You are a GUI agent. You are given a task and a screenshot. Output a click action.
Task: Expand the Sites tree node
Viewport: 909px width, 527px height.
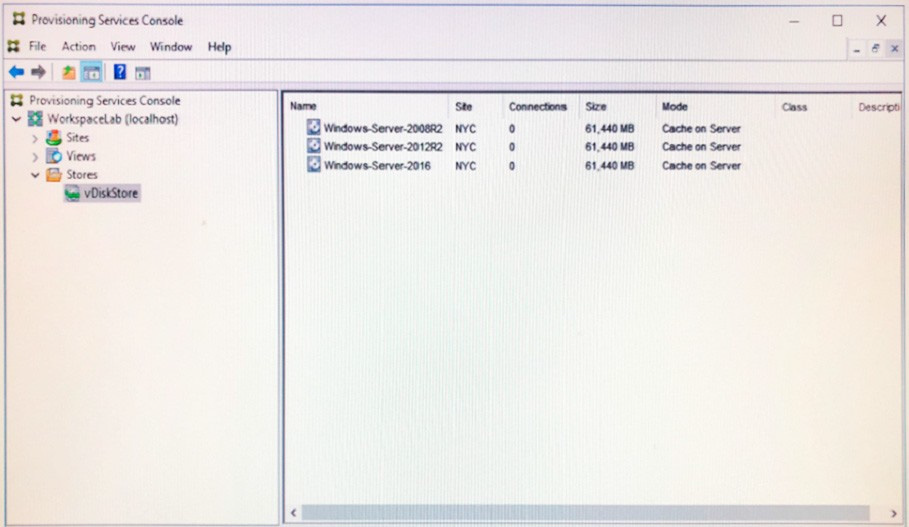(35, 138)
